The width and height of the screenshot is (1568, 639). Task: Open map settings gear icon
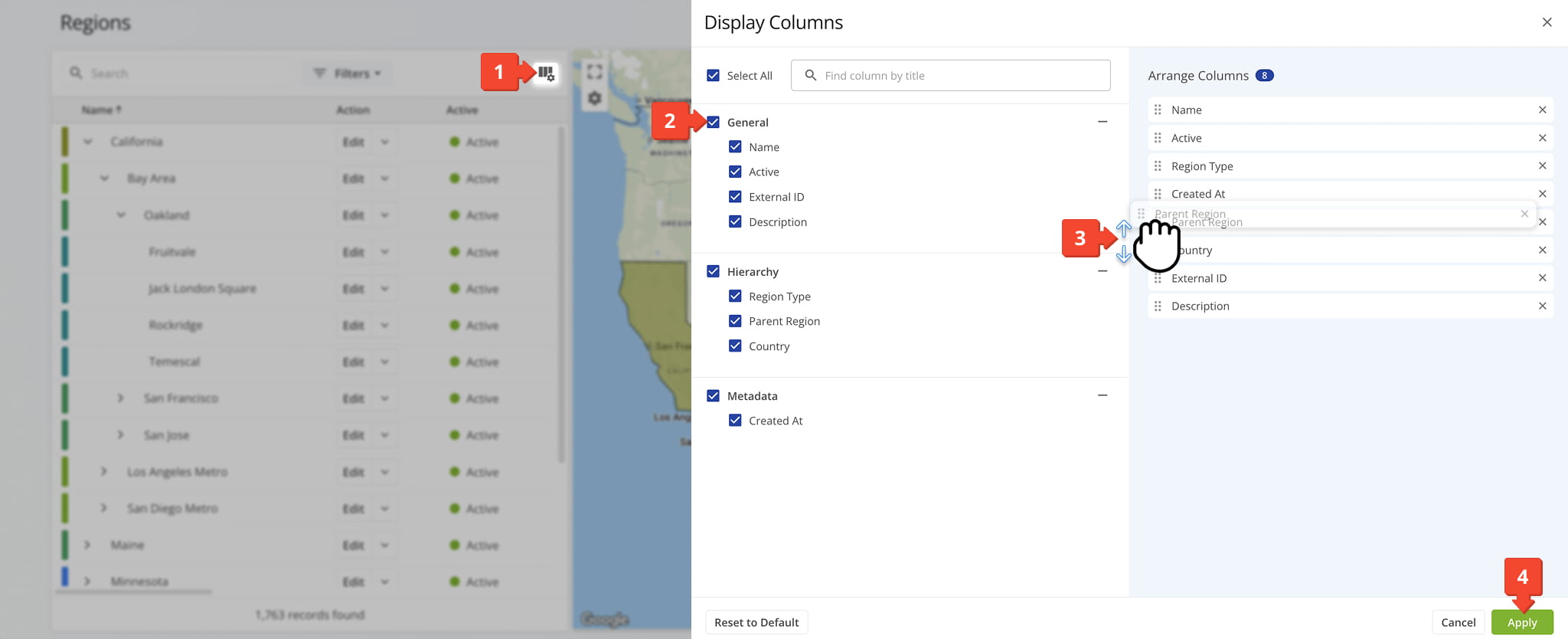tap(594, 98)
